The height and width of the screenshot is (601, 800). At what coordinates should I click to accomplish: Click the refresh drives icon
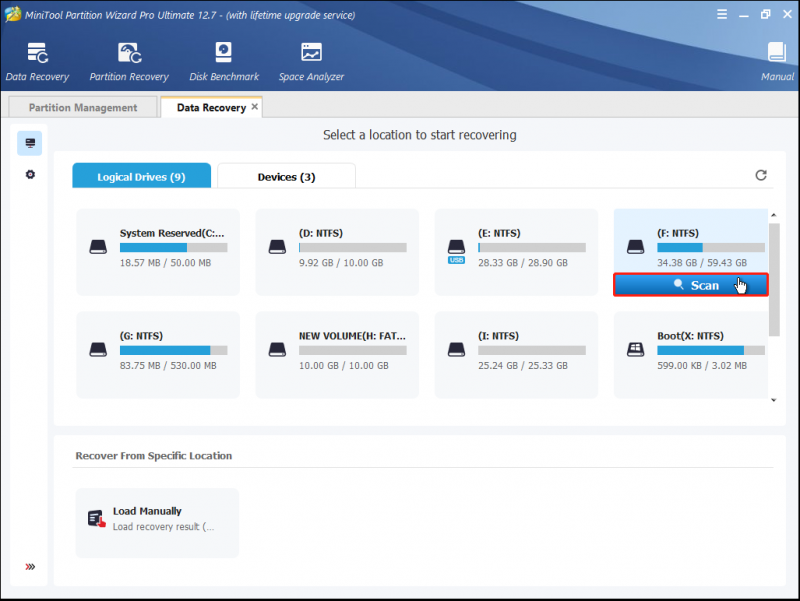point(761,176)
